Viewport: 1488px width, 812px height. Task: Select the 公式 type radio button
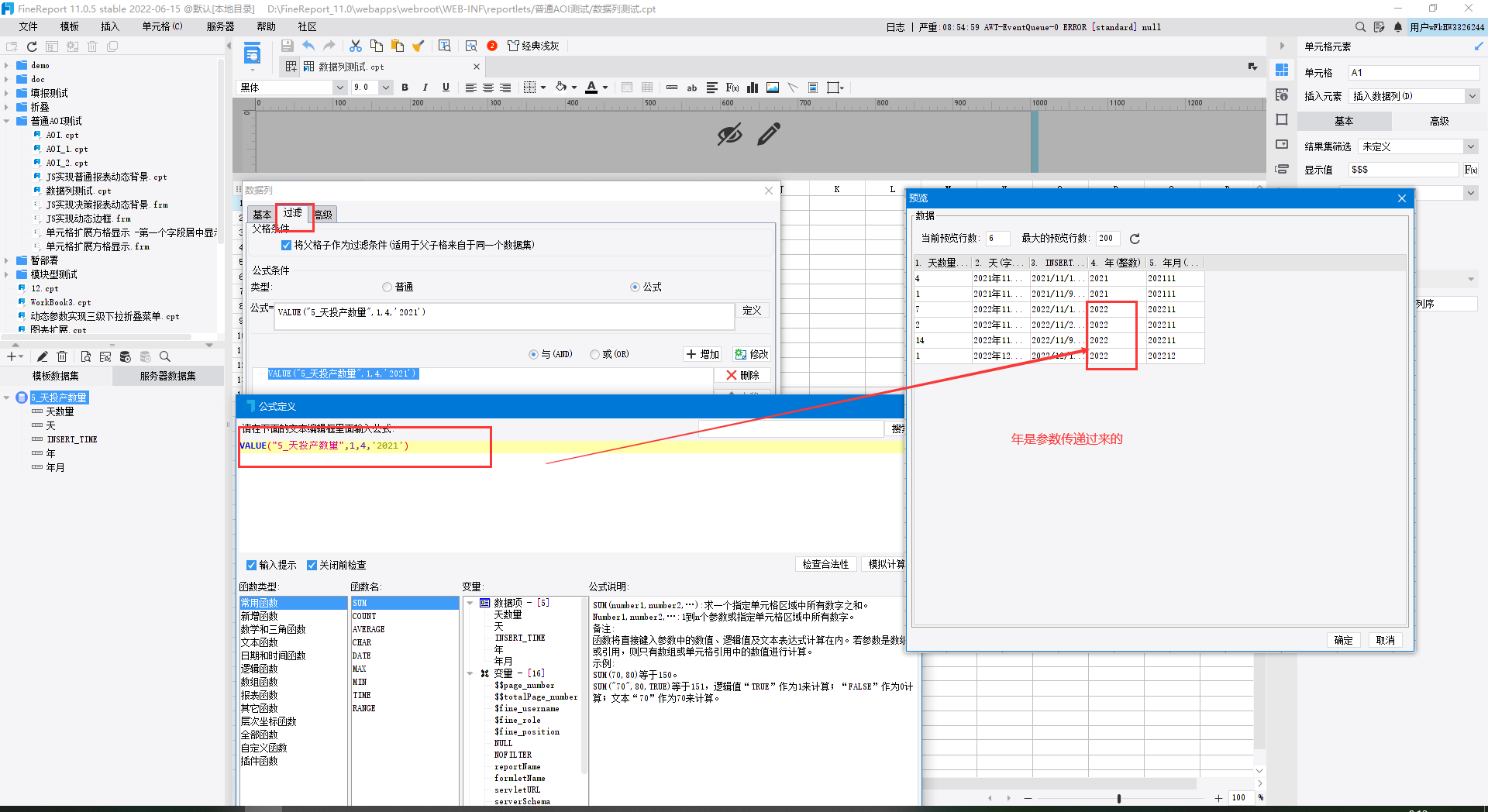635,287
